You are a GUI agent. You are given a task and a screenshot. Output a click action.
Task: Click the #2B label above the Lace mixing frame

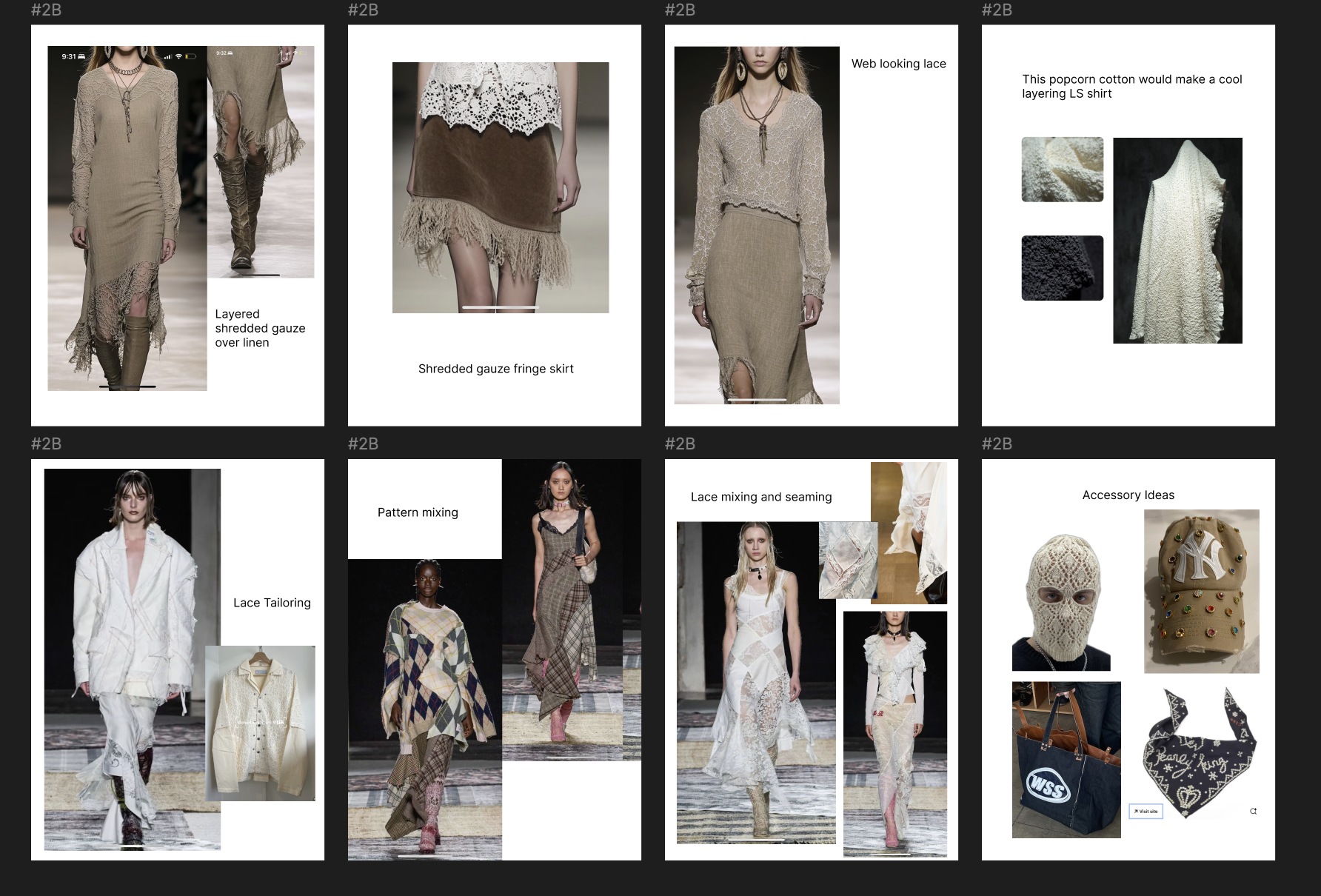(x=680, y=444)
